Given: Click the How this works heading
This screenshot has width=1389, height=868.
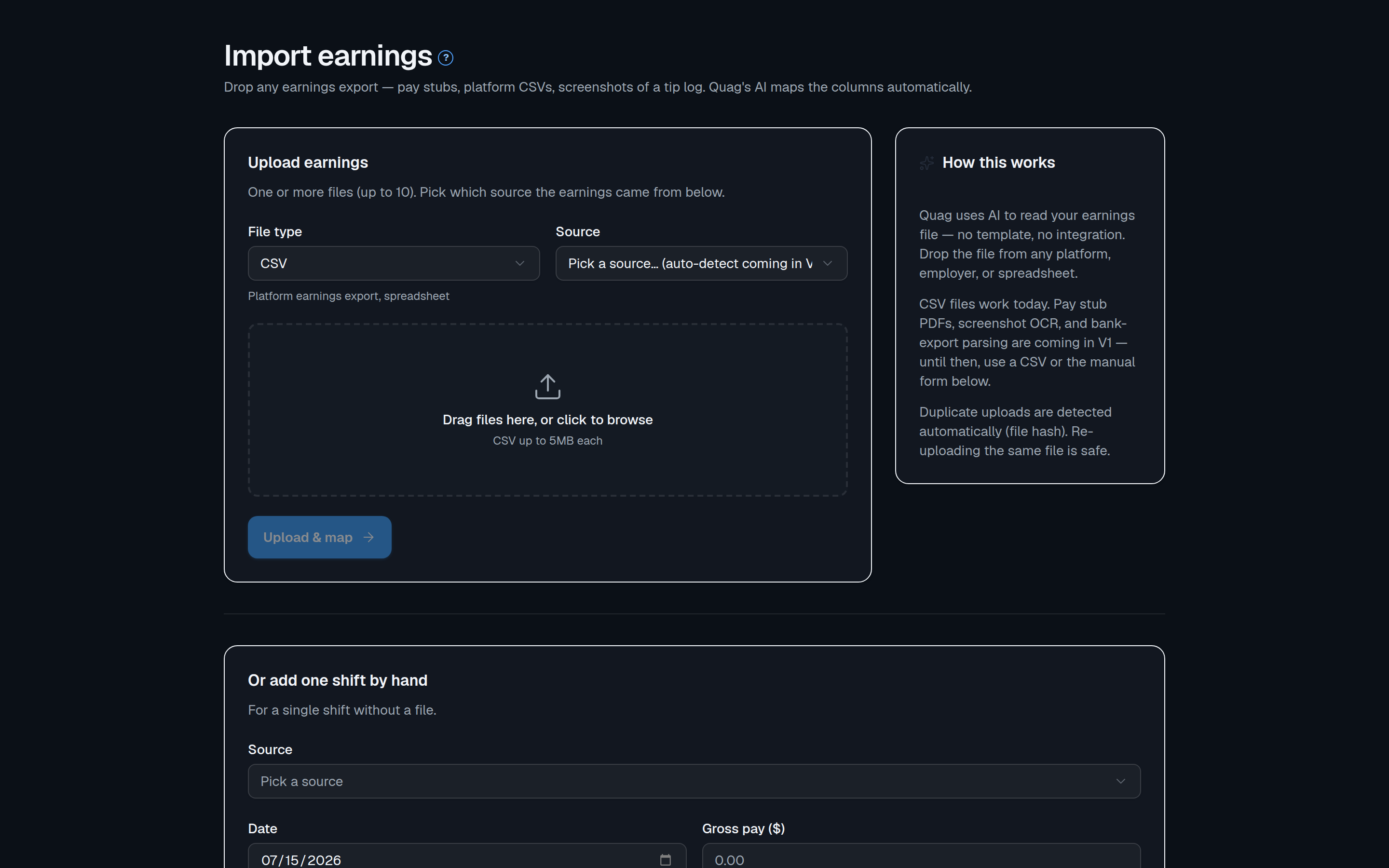Looking at the screenshot, I should click(x=998, y=163).
